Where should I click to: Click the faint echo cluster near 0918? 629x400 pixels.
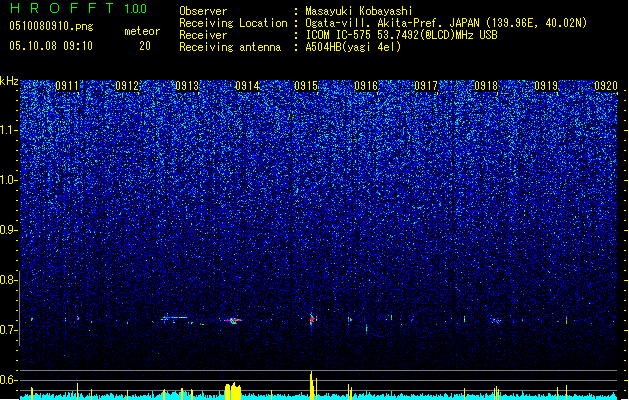pos(496,321)
